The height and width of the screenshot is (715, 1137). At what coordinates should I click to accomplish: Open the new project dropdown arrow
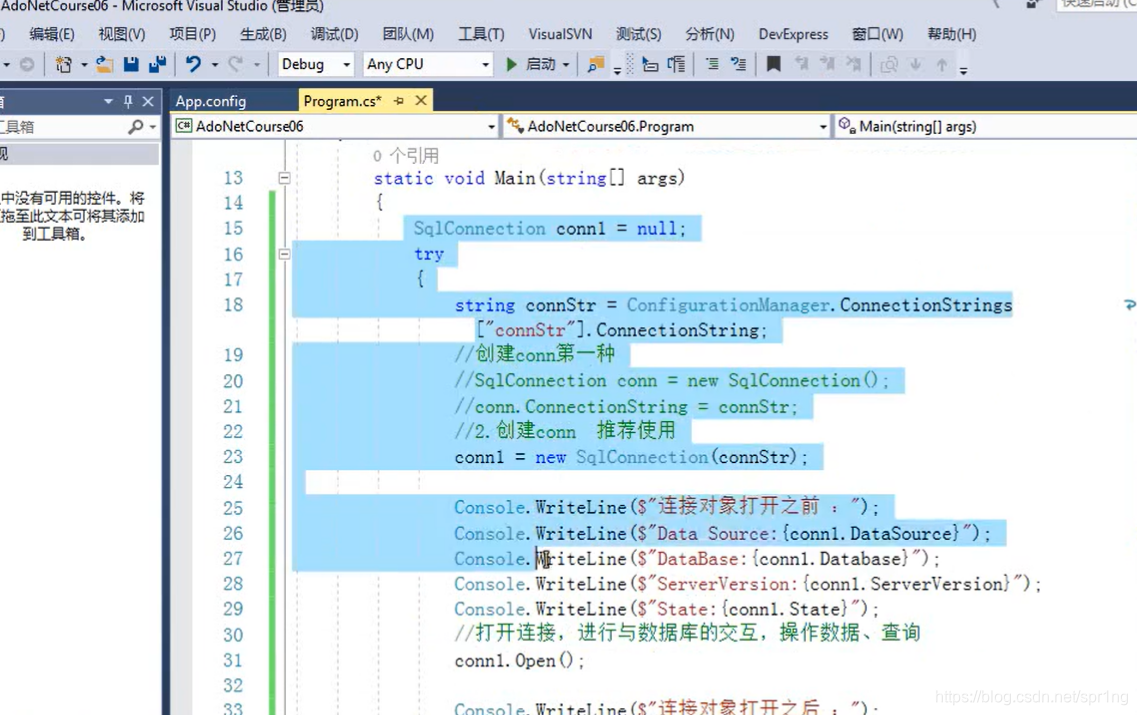84,65
